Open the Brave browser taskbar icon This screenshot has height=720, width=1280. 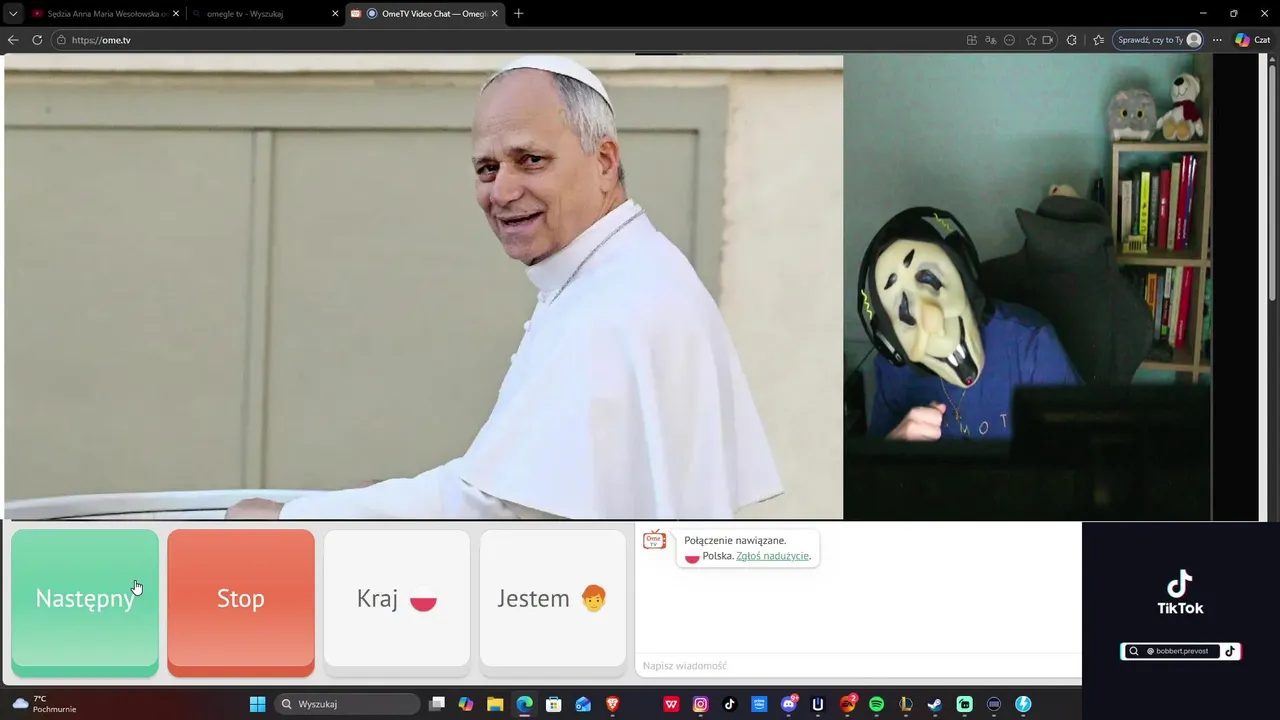tap(613, 704)
